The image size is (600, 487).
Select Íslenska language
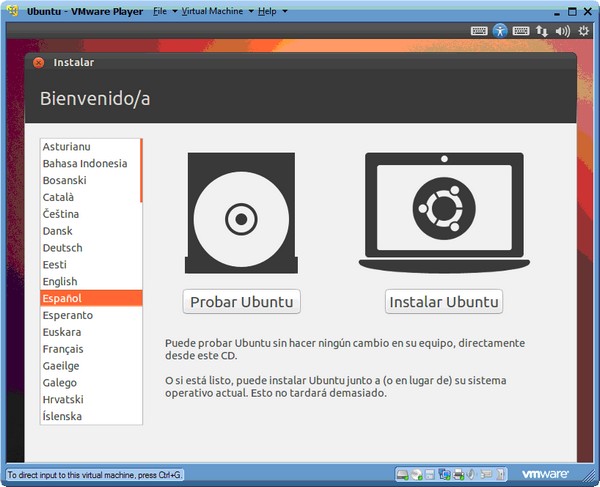(90, 416)
